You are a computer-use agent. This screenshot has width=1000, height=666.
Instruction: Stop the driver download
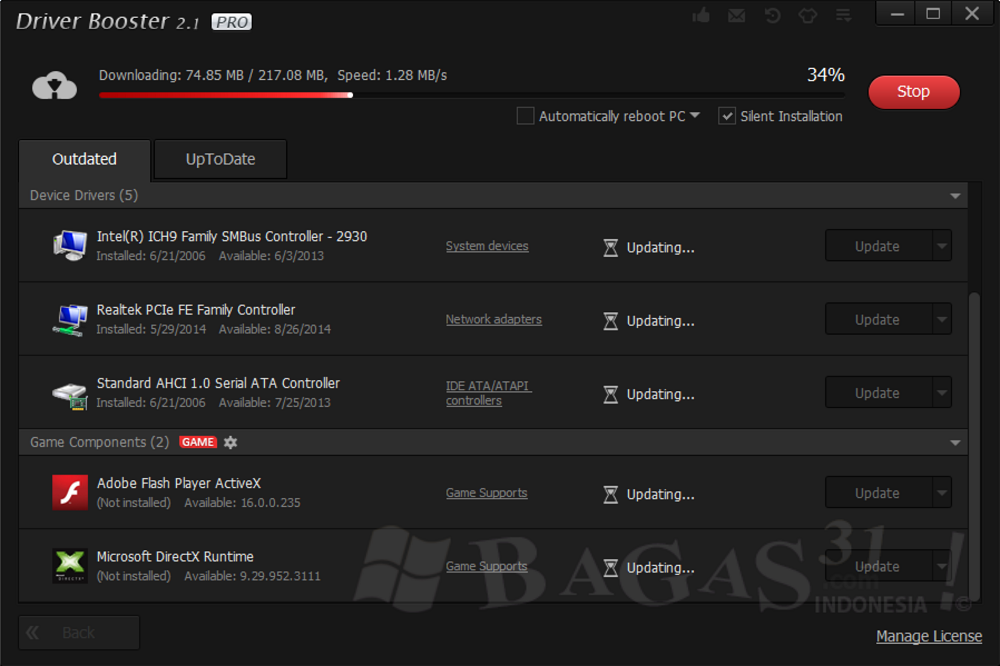pyautogui.click(x=913, y=92)
